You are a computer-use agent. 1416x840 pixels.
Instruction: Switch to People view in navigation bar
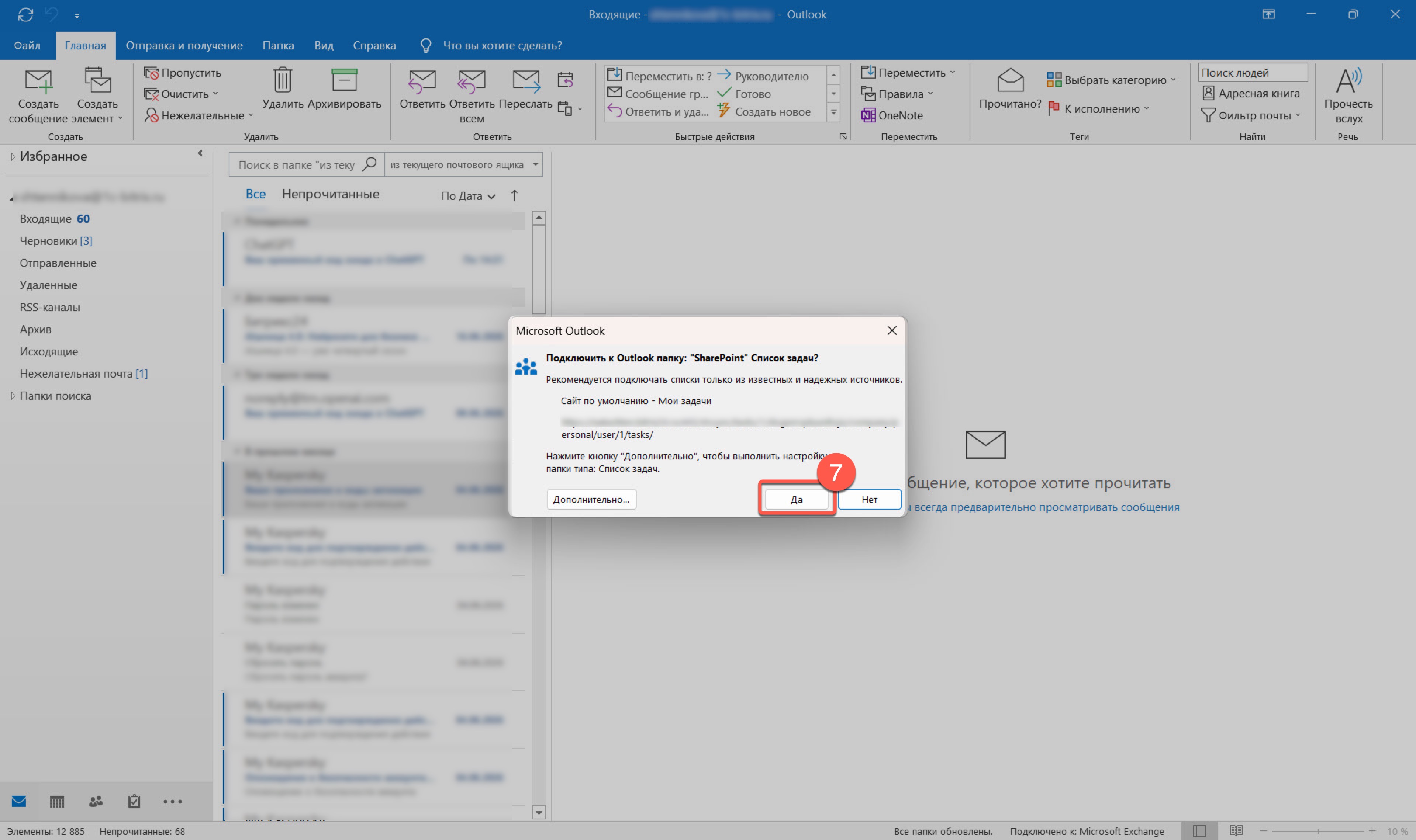96,801
